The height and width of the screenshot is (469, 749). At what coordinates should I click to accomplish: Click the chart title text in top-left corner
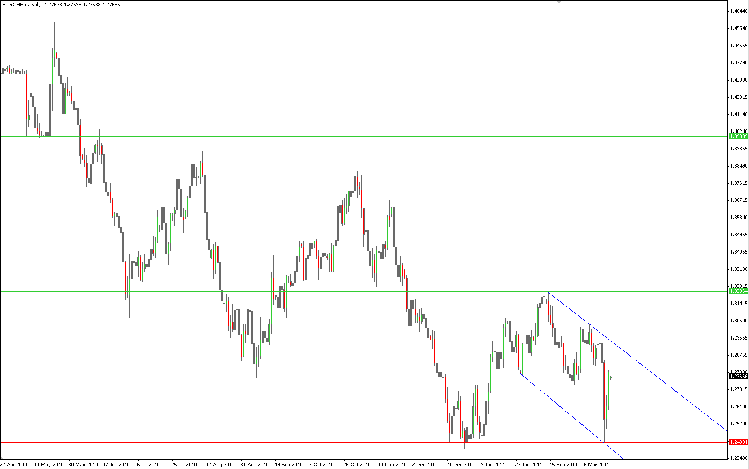pyautogui.click(x=62, y=4)
